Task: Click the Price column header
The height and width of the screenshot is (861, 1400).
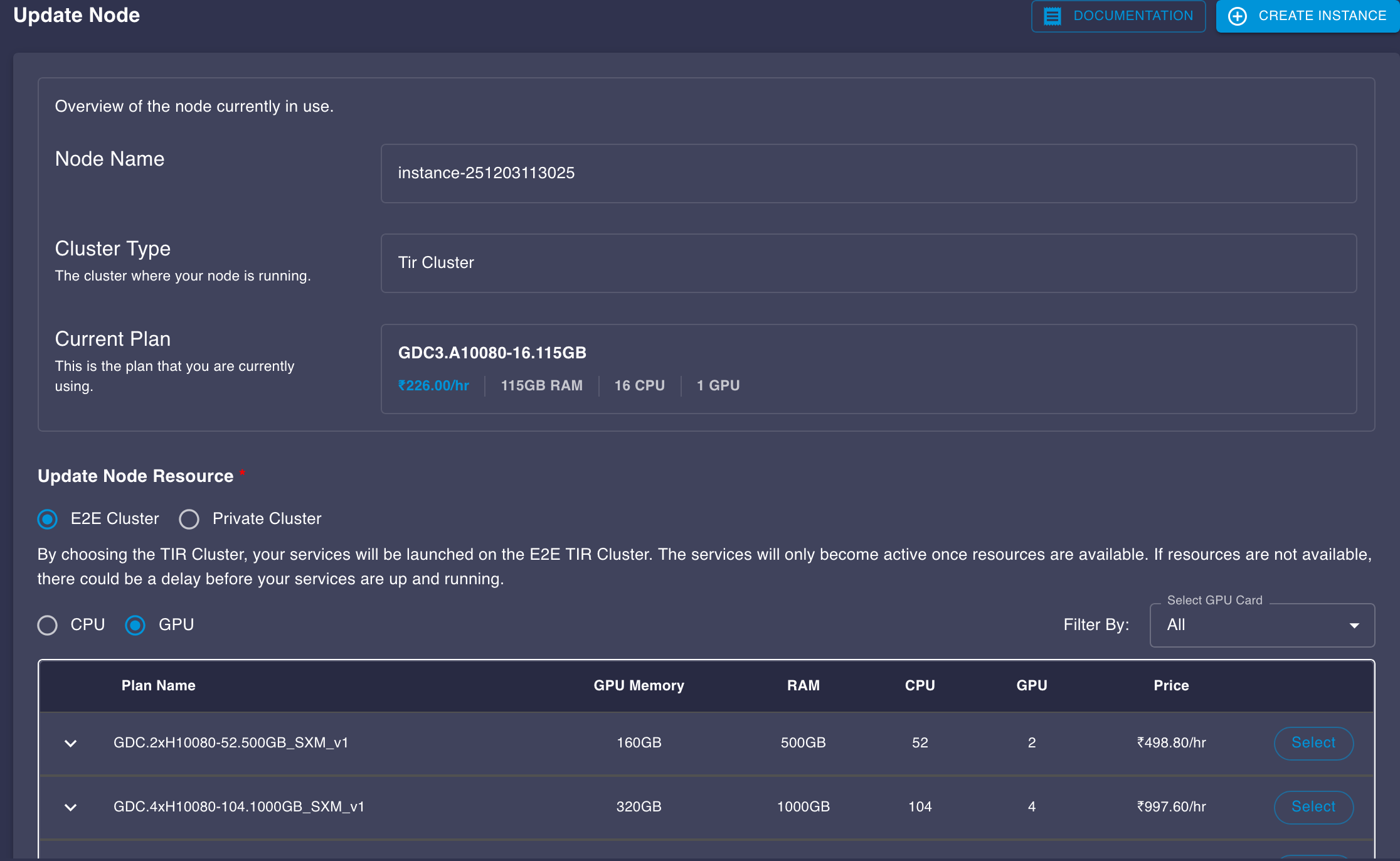Action: (1170, 685)
